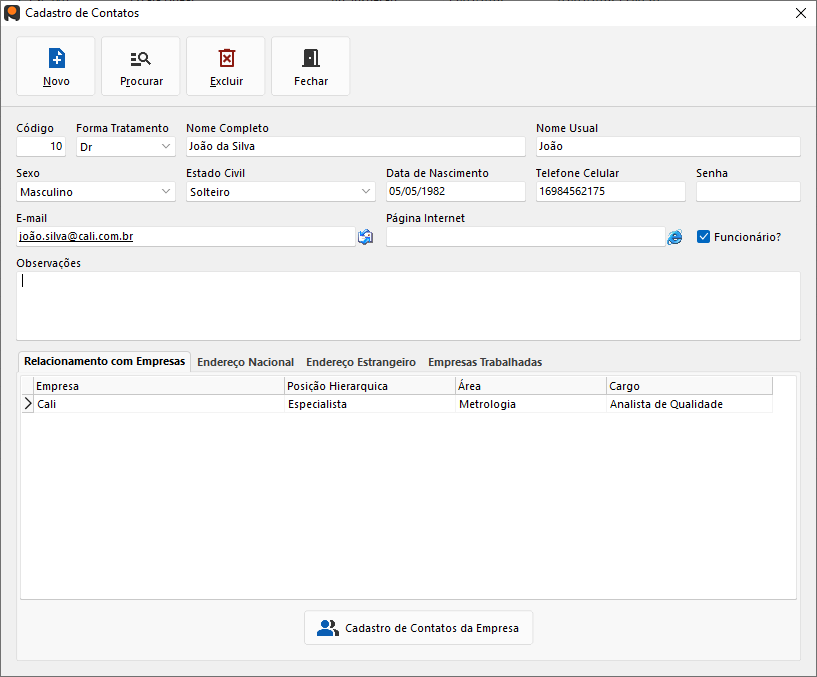Click the Cargo column header
Image resolution: width=817 pixels, height=677 pixels.
click(x=688, y=386)
